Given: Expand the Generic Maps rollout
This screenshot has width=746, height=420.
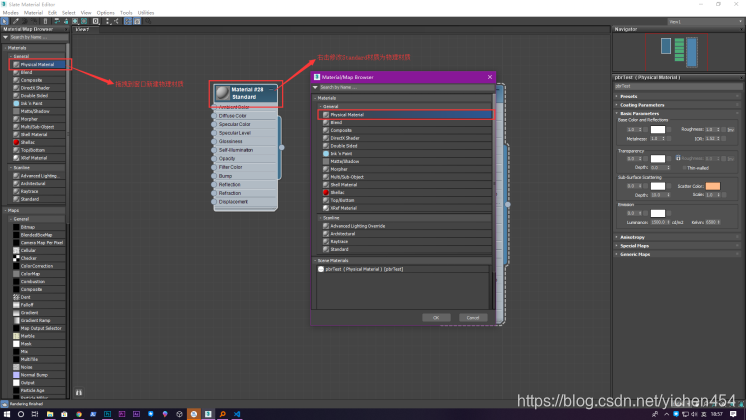Looking at the screenshot, I should (677, 254).
